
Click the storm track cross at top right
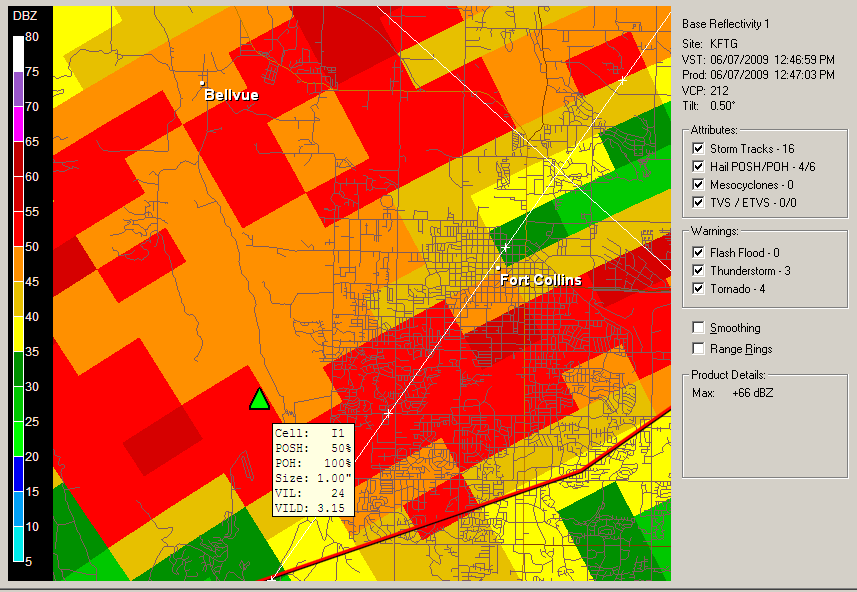623,80
